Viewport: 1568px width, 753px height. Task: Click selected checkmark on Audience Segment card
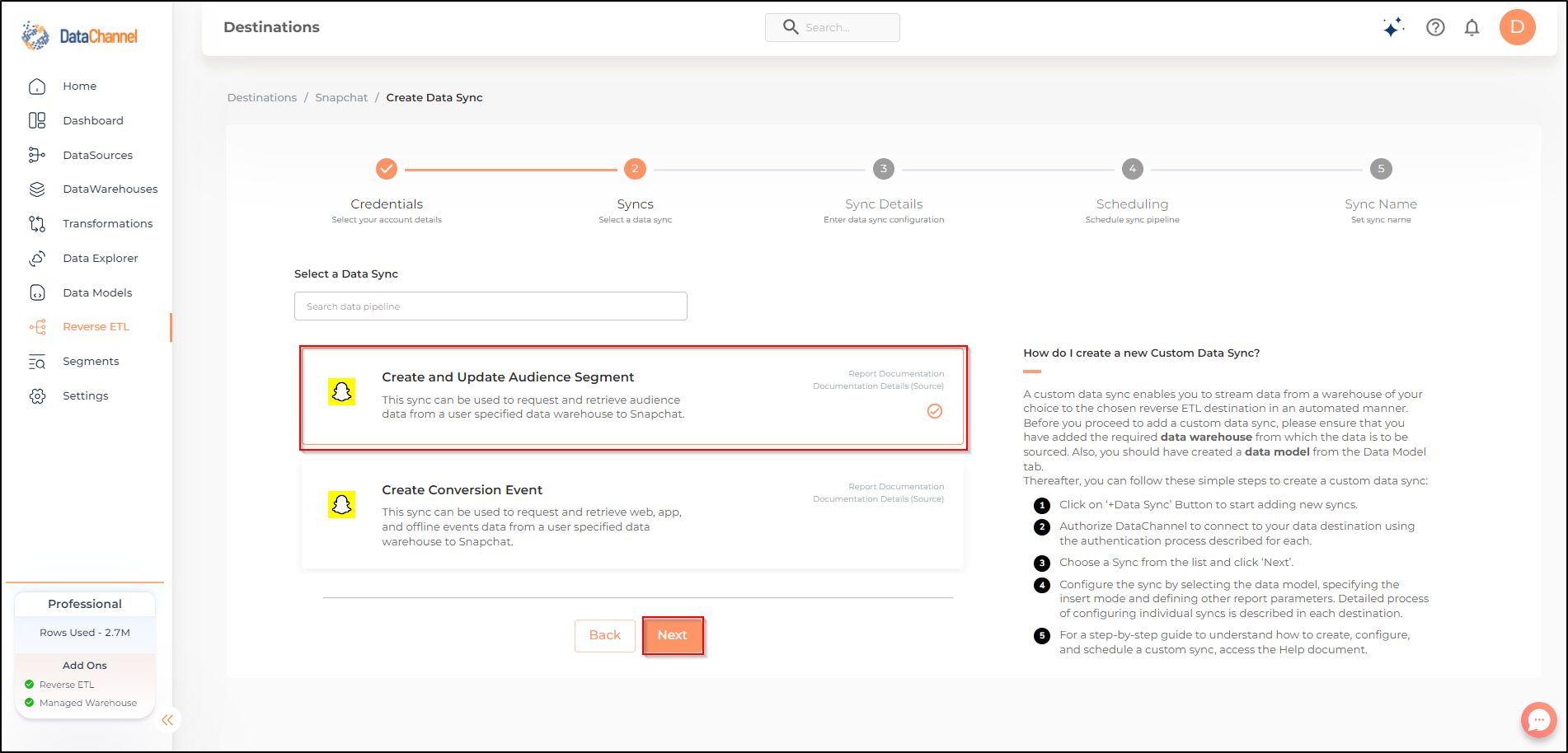935,411
